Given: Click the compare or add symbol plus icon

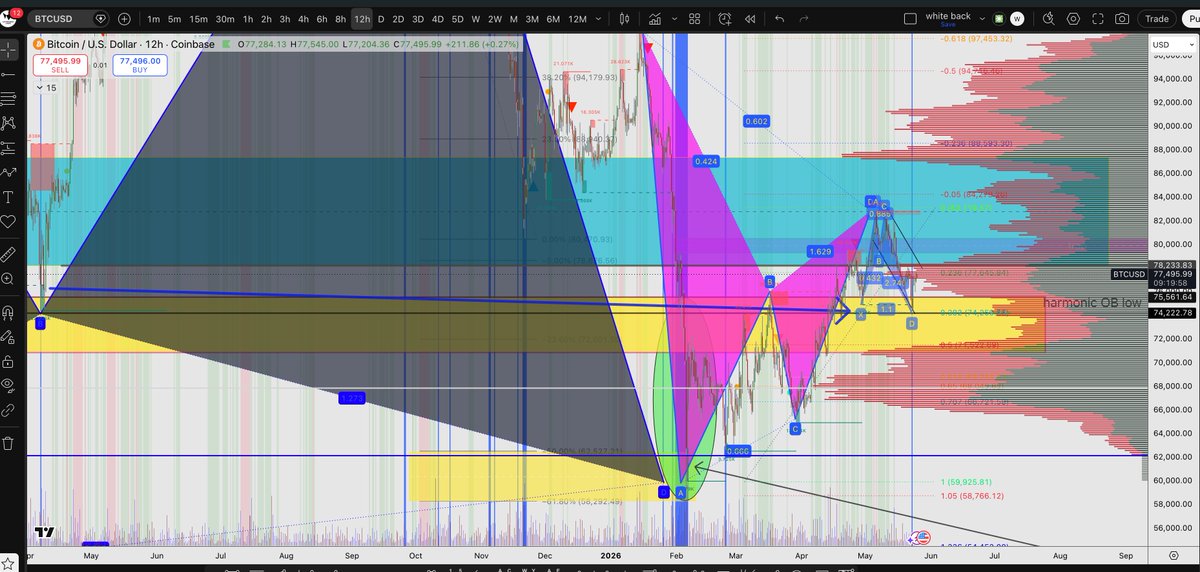Looking at the screenshot, I should [x=124, y=18].
